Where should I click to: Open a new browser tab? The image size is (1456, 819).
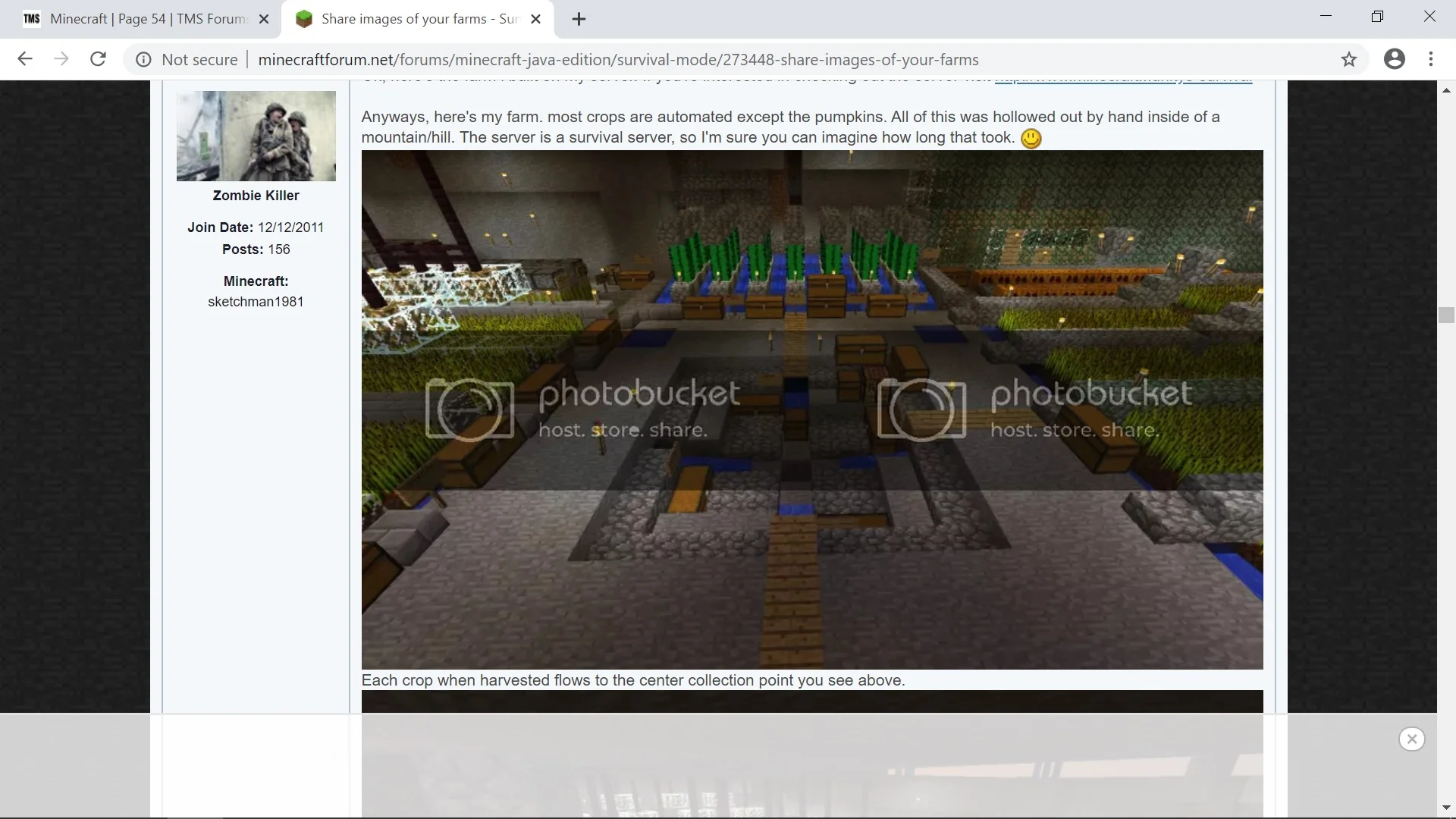(x=579, y=19)
